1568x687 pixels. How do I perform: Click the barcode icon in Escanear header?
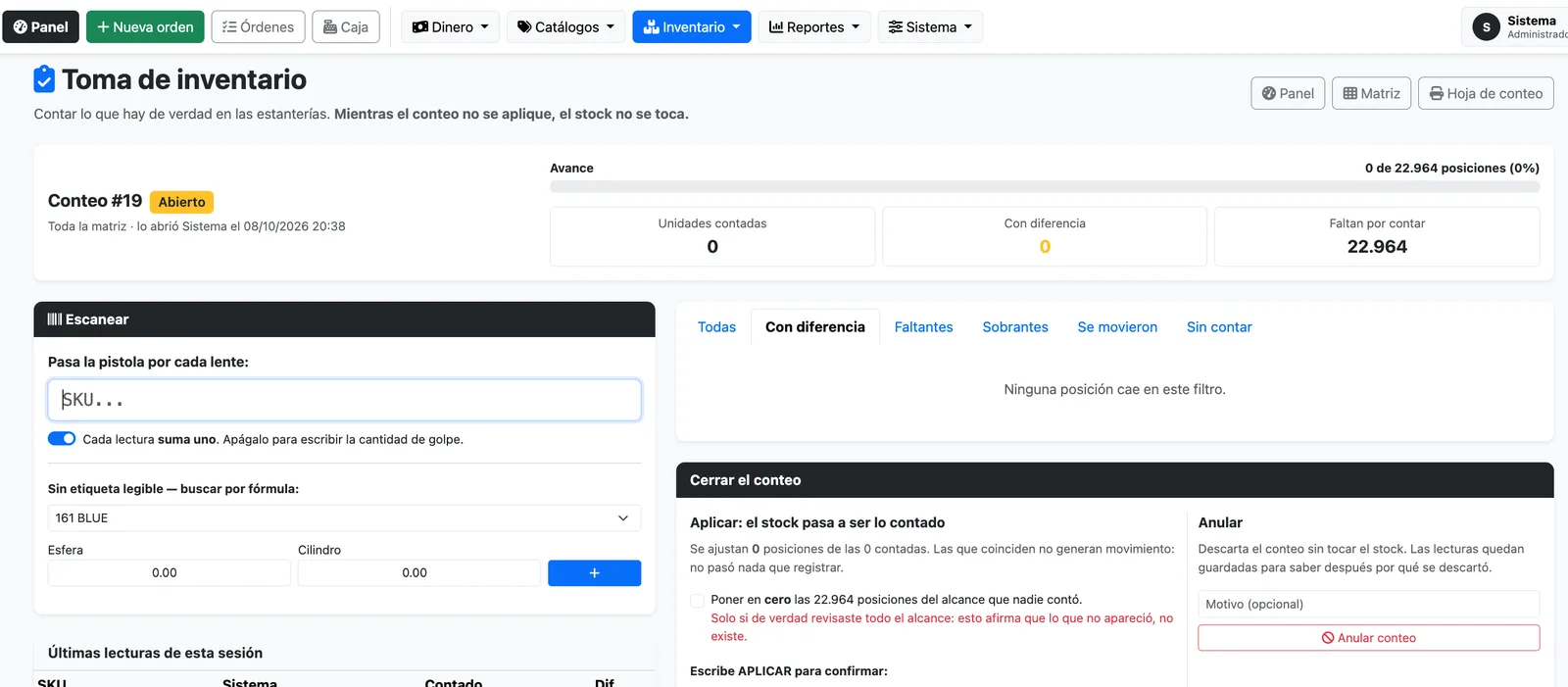coord(55,319)
